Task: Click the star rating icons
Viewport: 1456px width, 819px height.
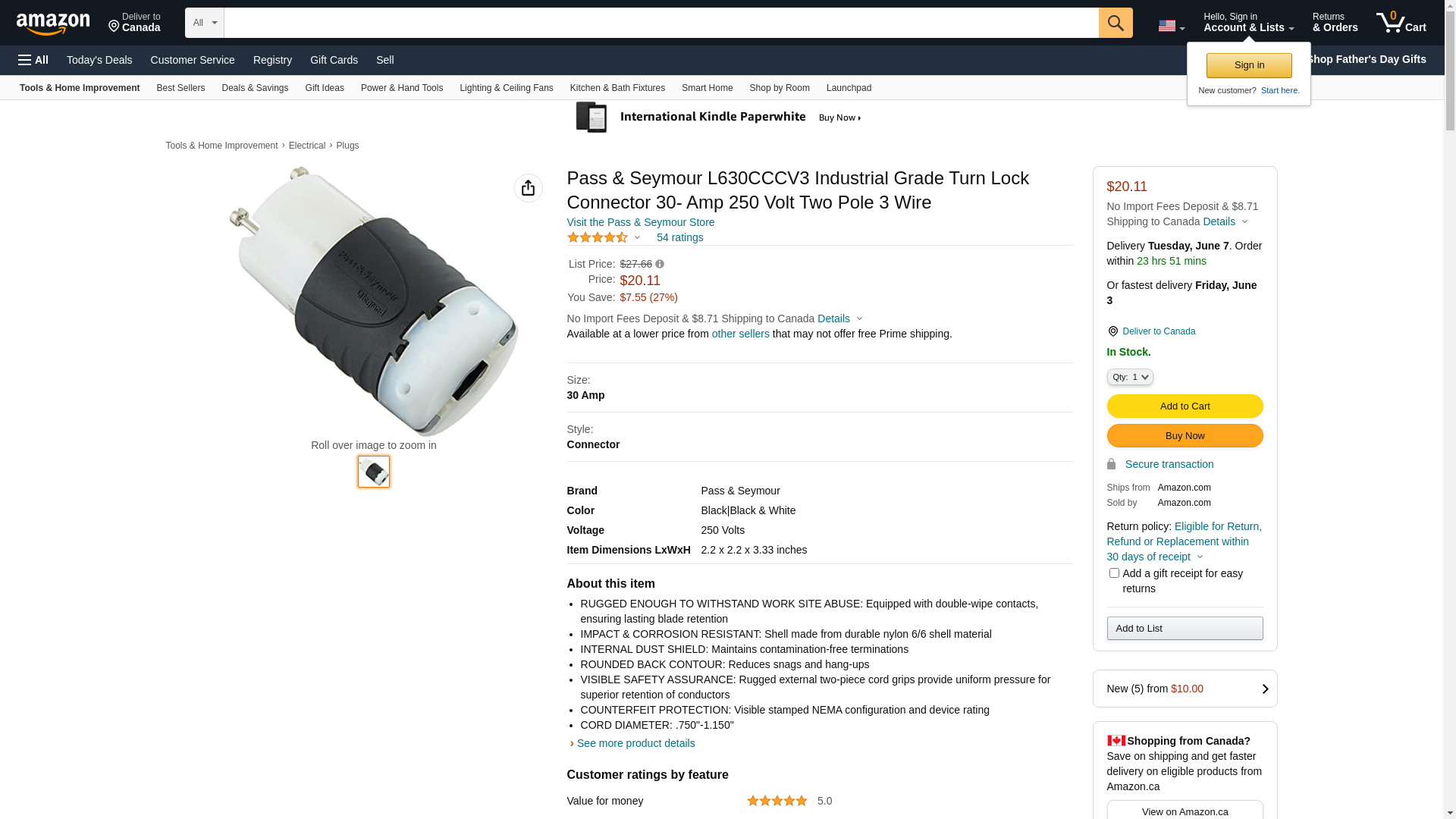Action: [598, 237]
